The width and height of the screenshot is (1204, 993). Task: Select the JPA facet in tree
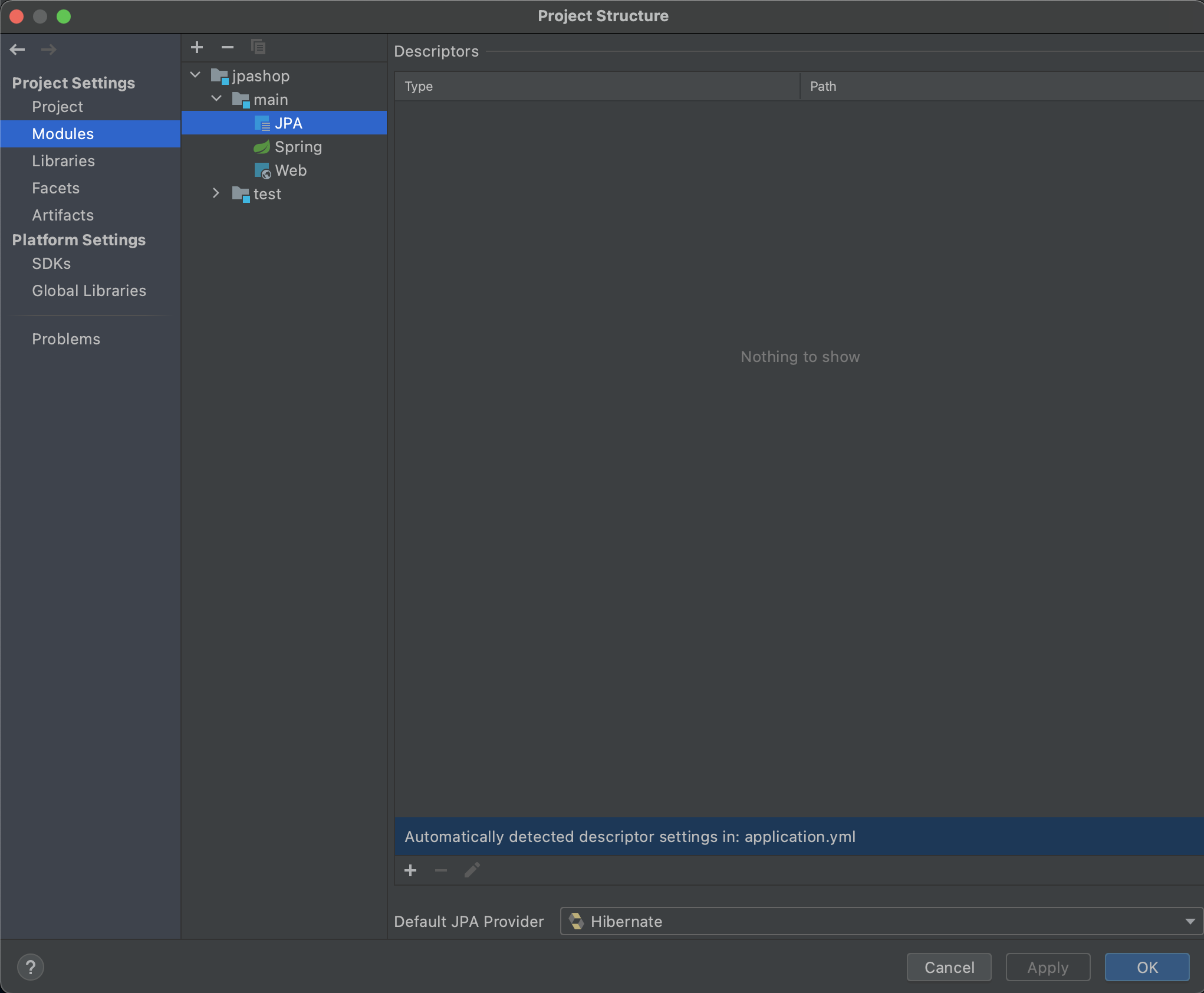coord(288,123)
